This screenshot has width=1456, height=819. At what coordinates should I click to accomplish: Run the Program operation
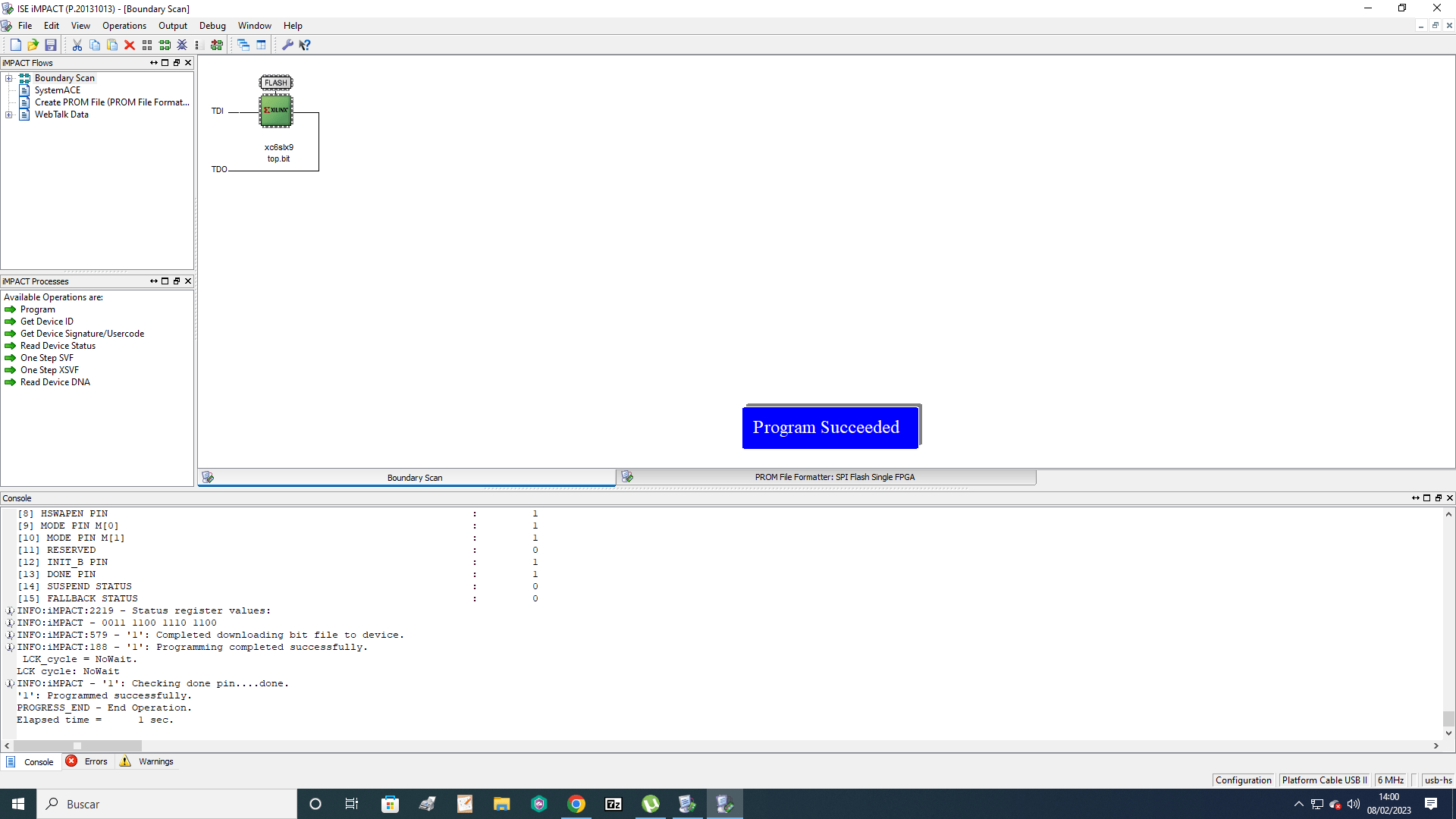click(37, 309)
